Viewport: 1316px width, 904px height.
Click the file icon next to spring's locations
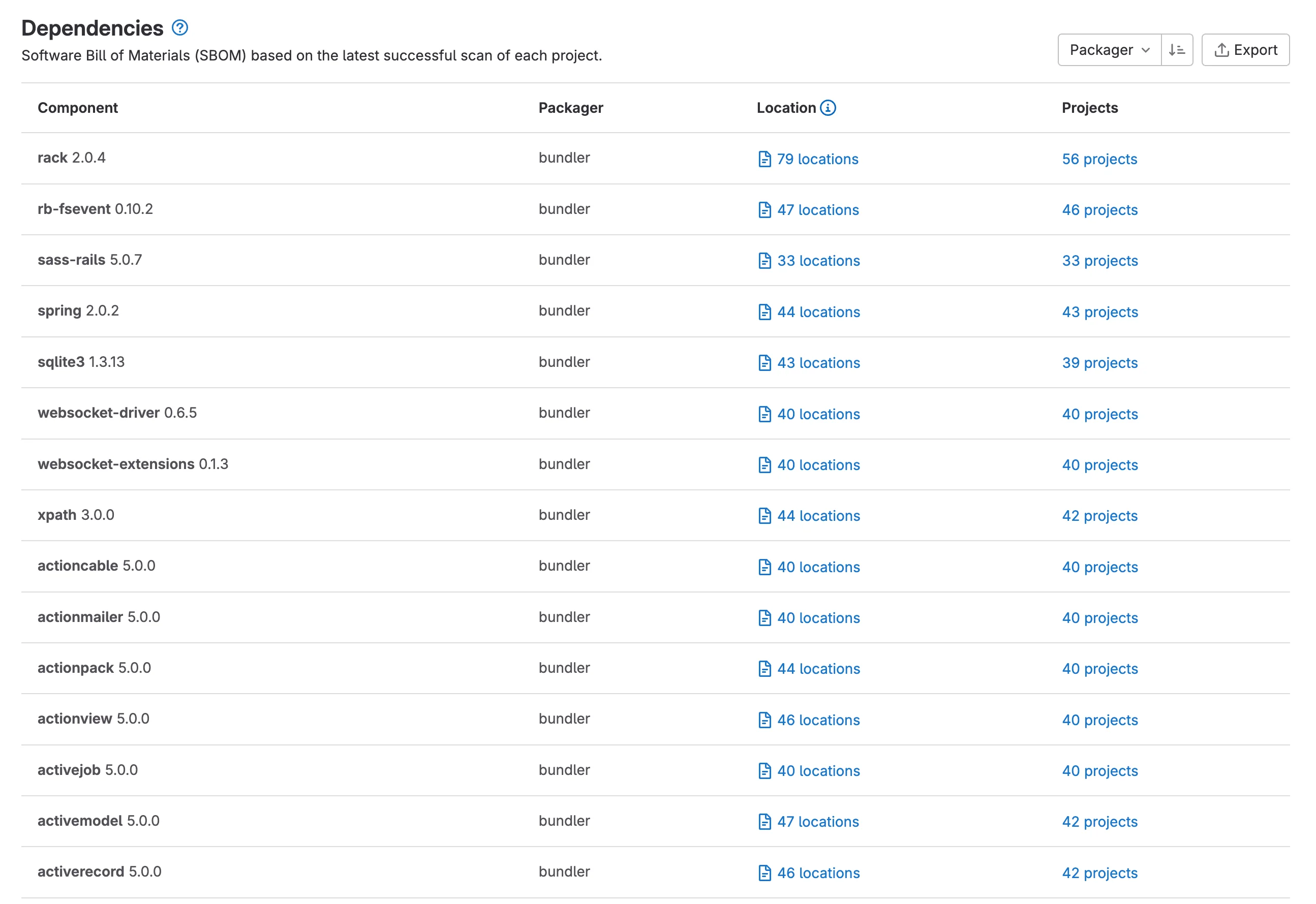click(765, 311)
